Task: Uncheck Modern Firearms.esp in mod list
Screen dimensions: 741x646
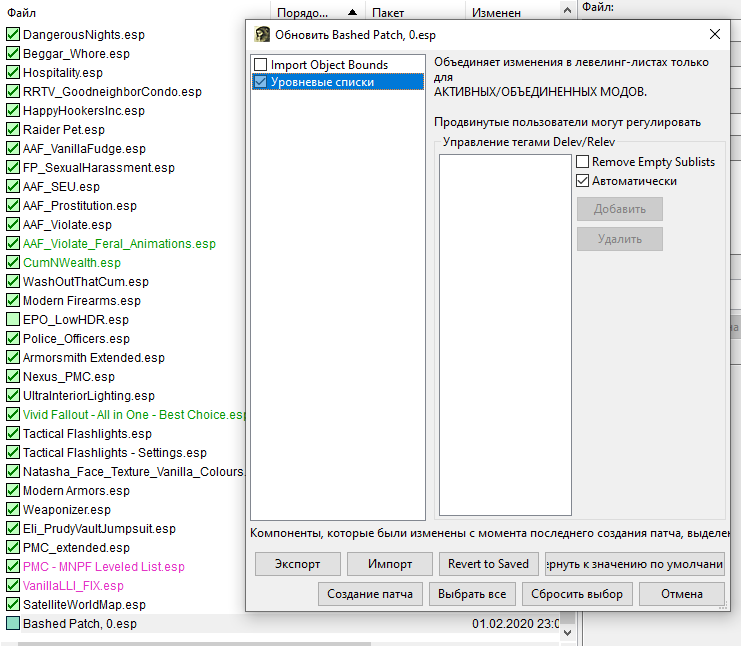Action: click(13, 301)
